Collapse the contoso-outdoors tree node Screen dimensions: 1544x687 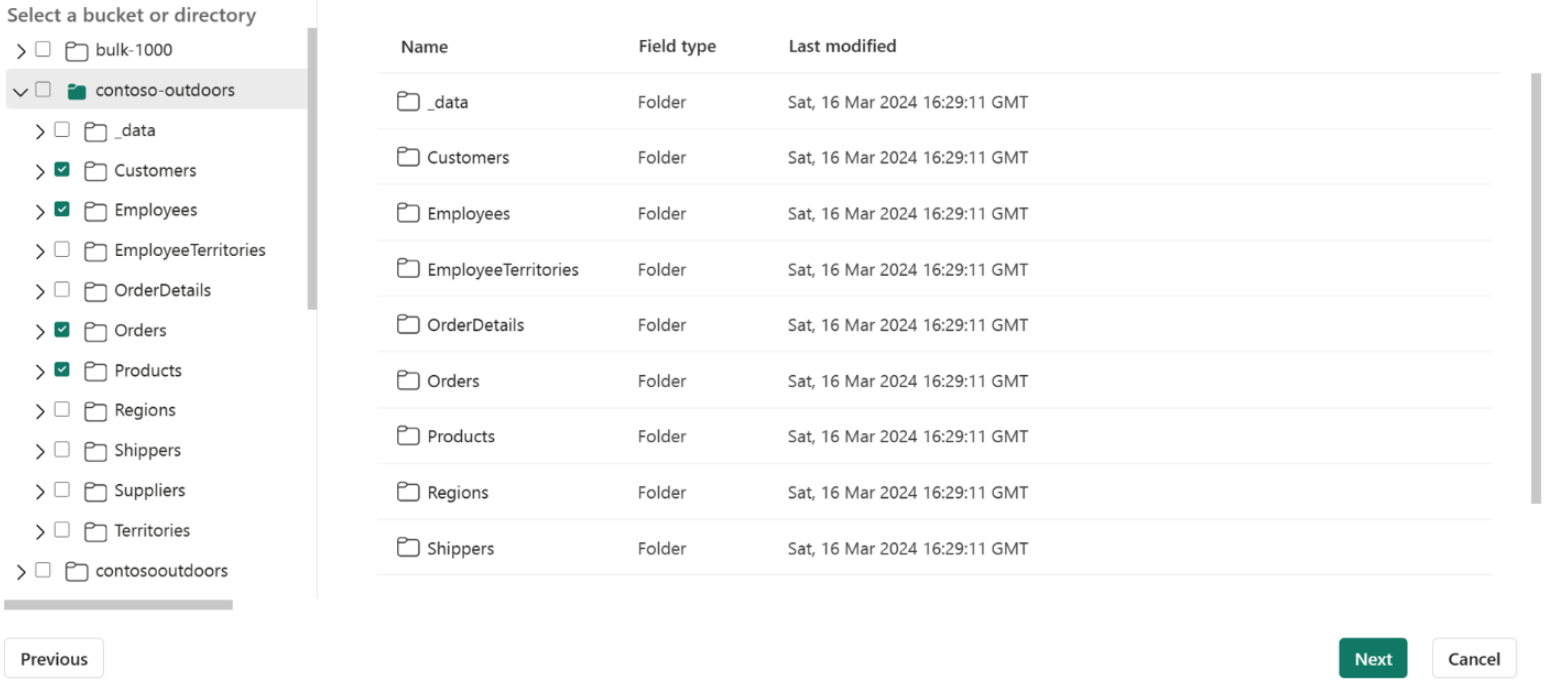21,91
